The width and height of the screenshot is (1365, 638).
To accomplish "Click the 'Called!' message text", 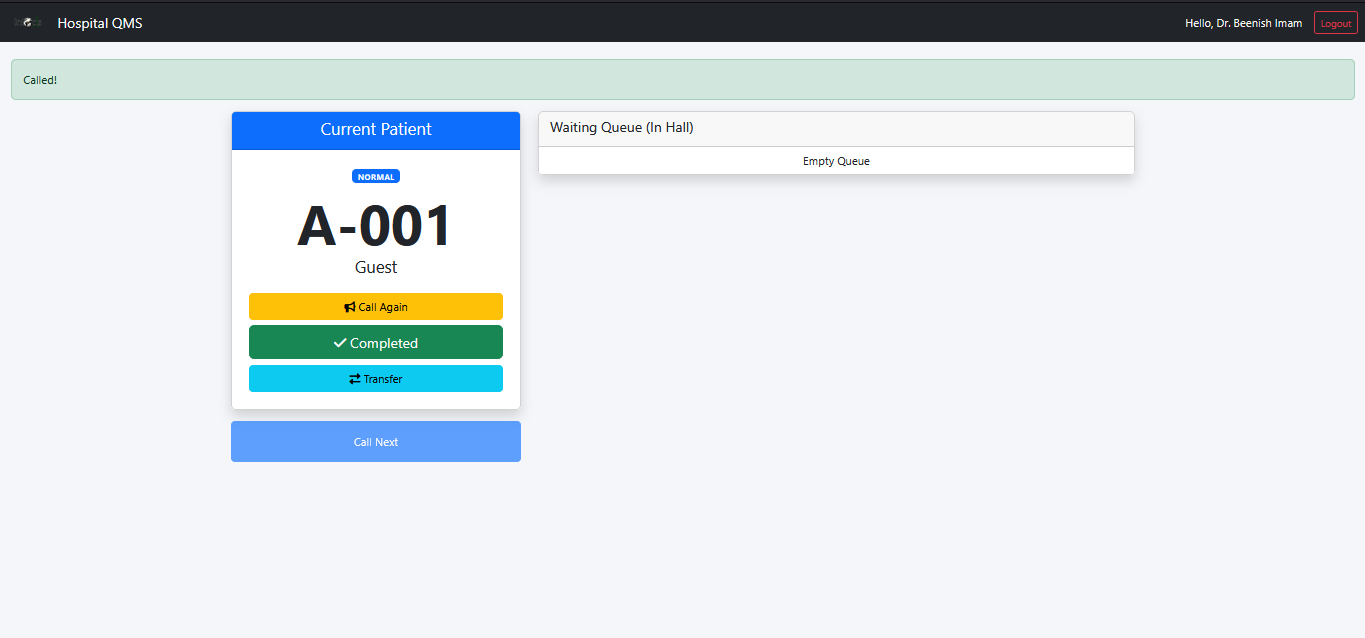I will click(x=40, y=80).
